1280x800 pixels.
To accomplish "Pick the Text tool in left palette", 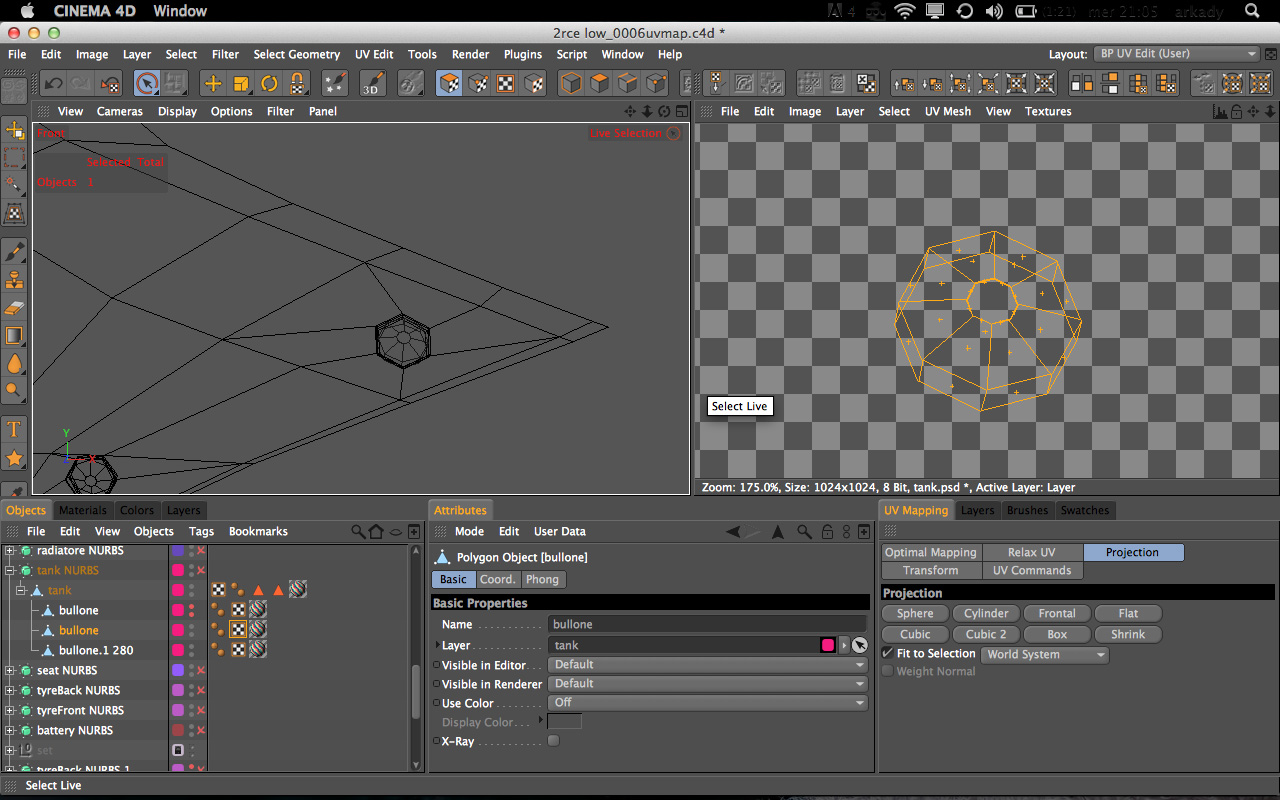I will point(15,430).
